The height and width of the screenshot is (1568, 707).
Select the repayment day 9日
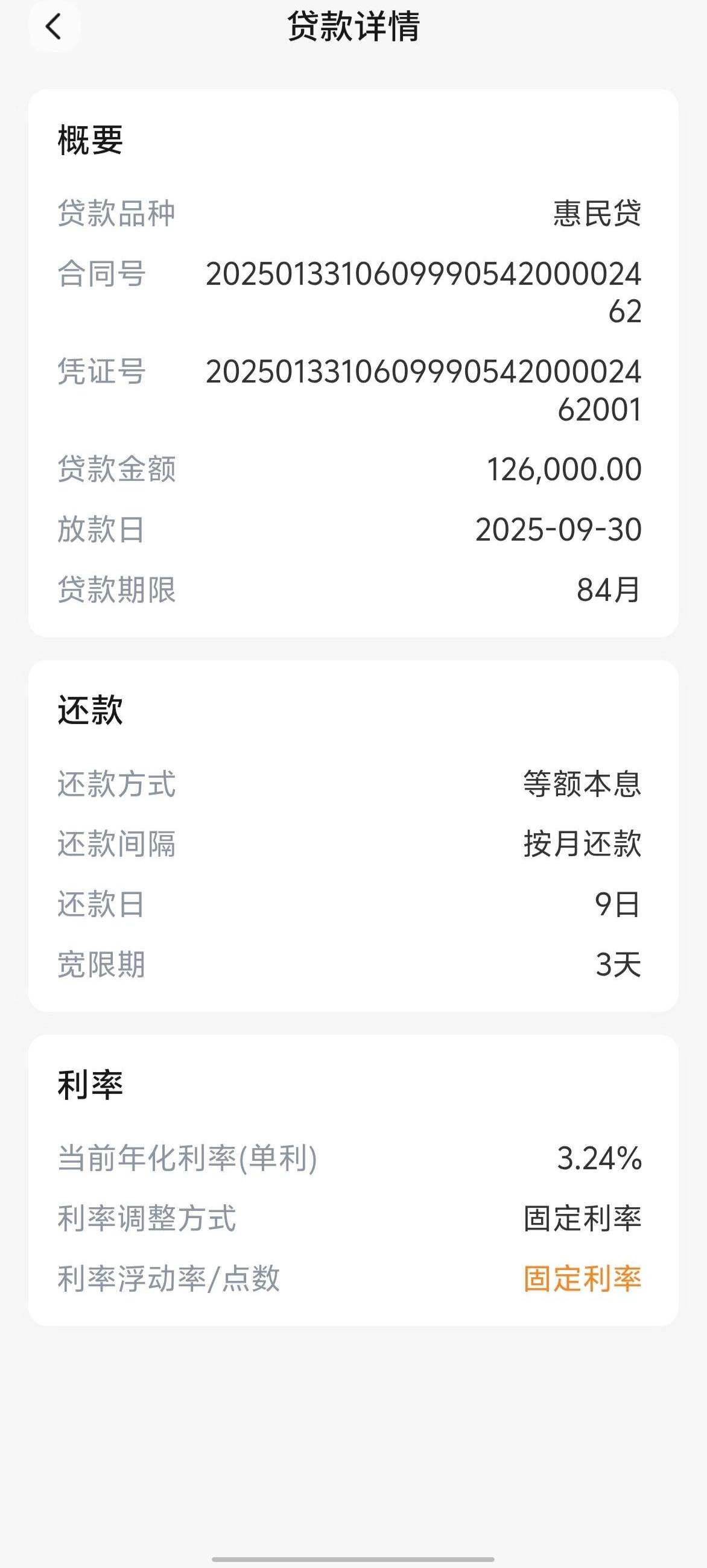coord(618,904)
